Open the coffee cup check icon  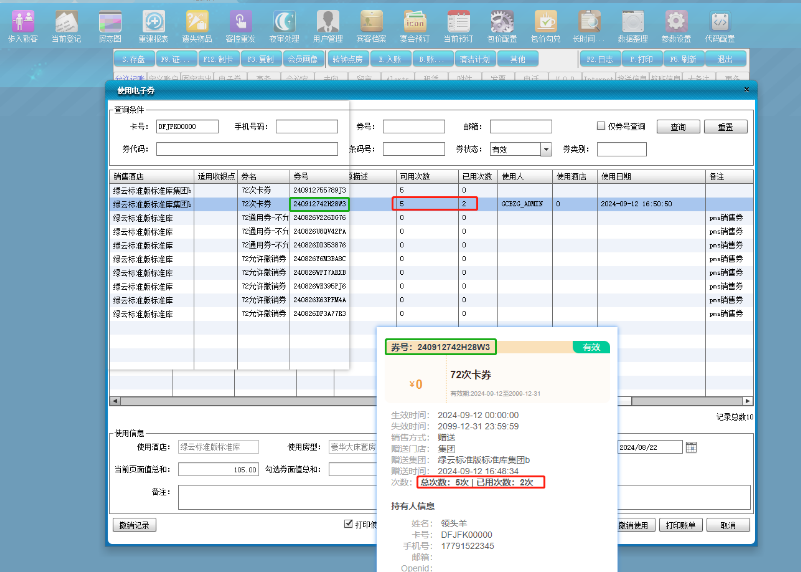click(546, 27)
